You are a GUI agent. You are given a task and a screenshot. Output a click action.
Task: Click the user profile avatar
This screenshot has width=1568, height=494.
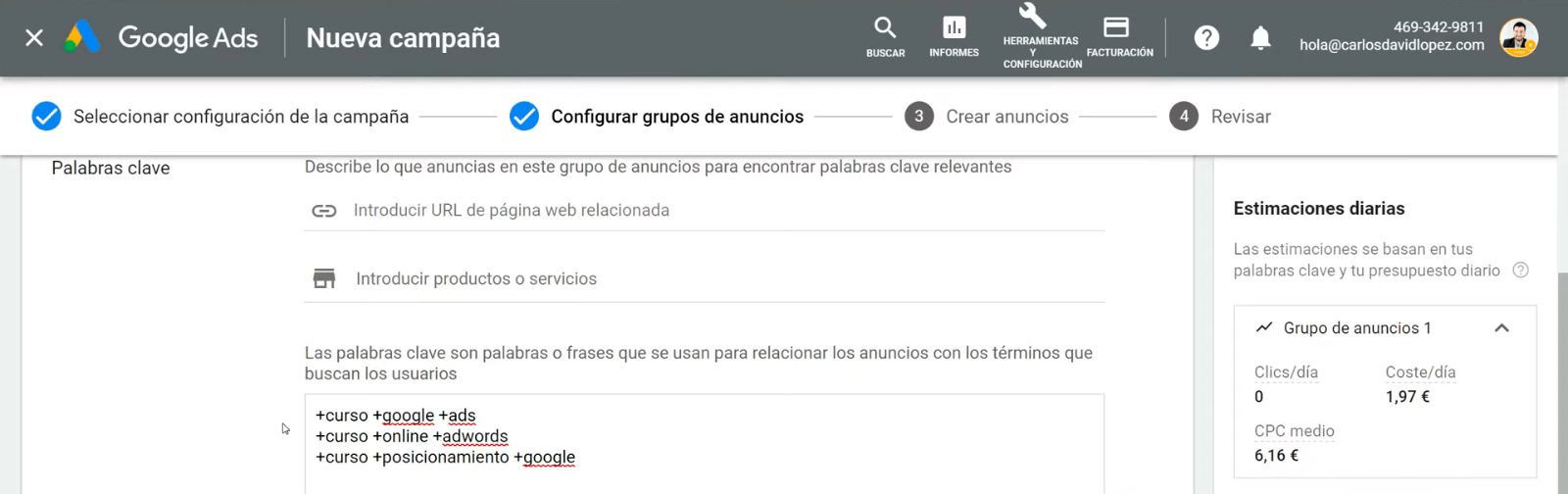pyautogui.click(x=1518, y=38)
